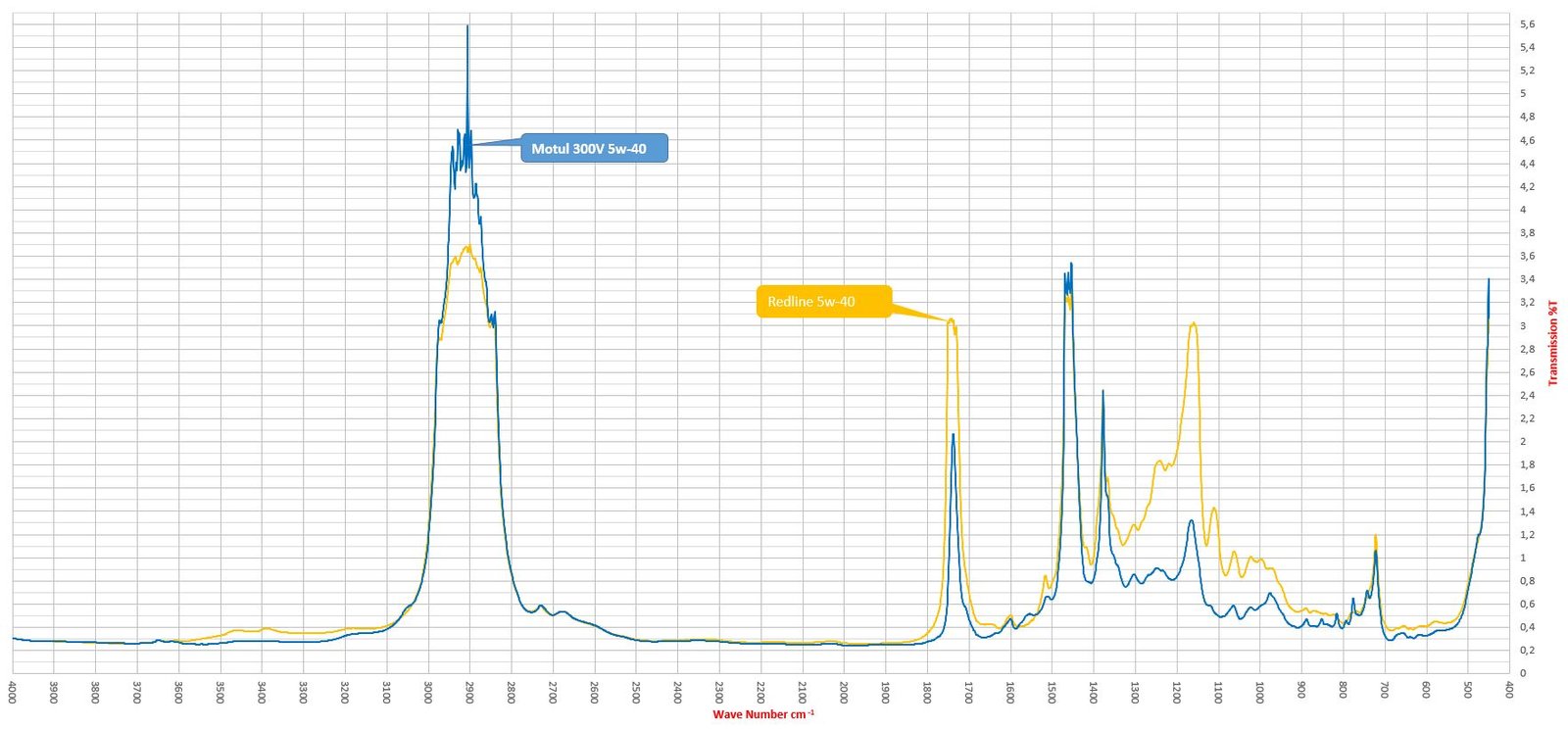Click the '2900' wave number tick label
The height and width of the screenshot is (729, 1568).
coord(469,692)
